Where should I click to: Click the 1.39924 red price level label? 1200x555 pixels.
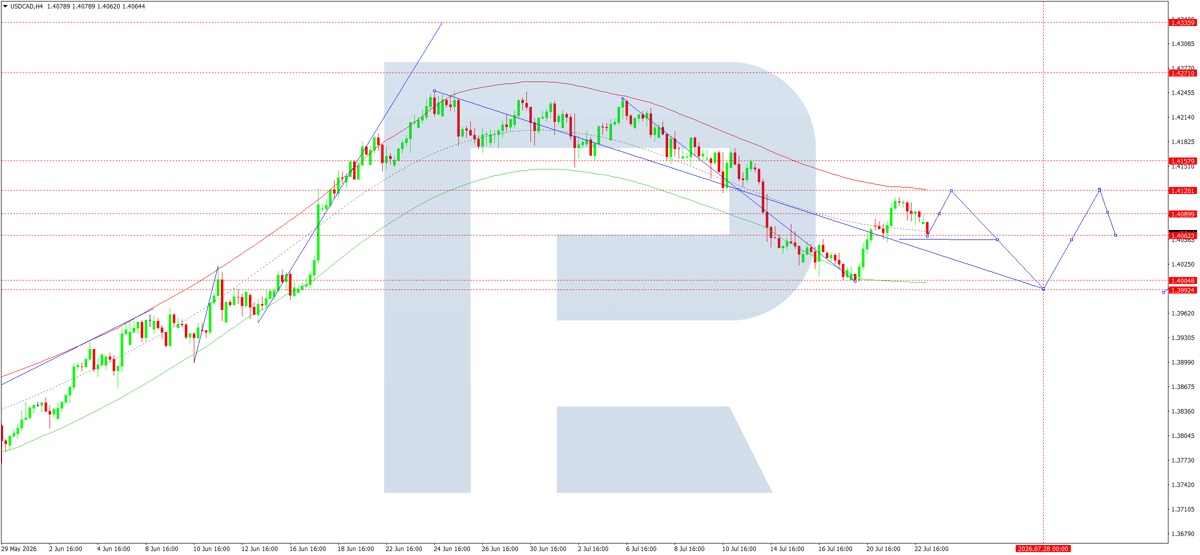coord(1184,290)
